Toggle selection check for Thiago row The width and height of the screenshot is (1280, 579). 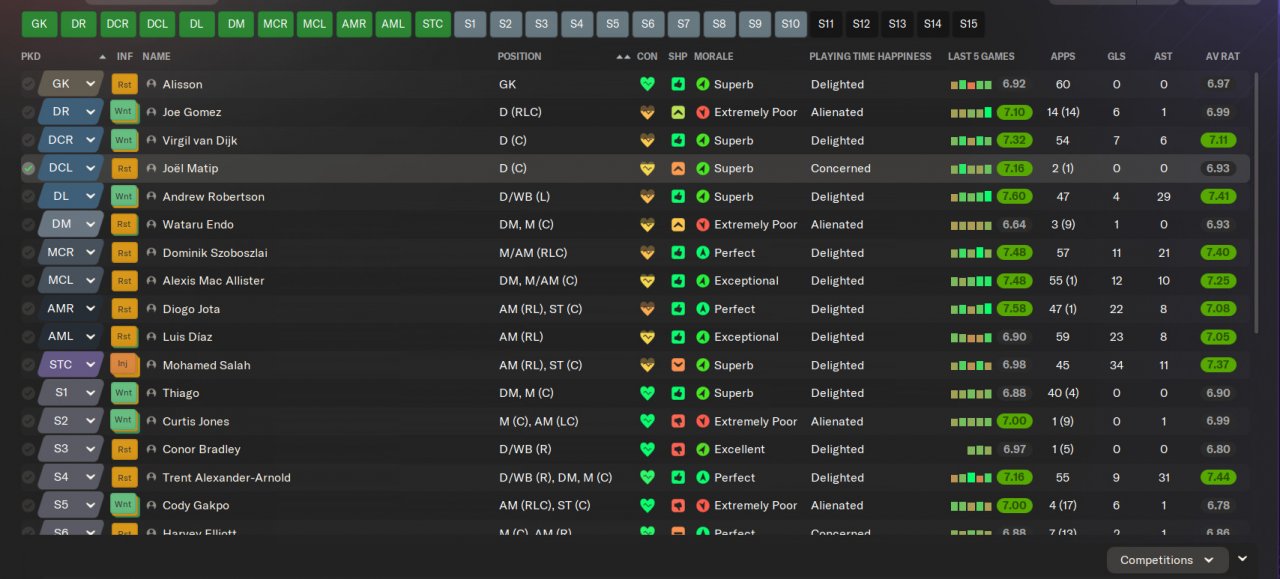click(x=28, y=393)
